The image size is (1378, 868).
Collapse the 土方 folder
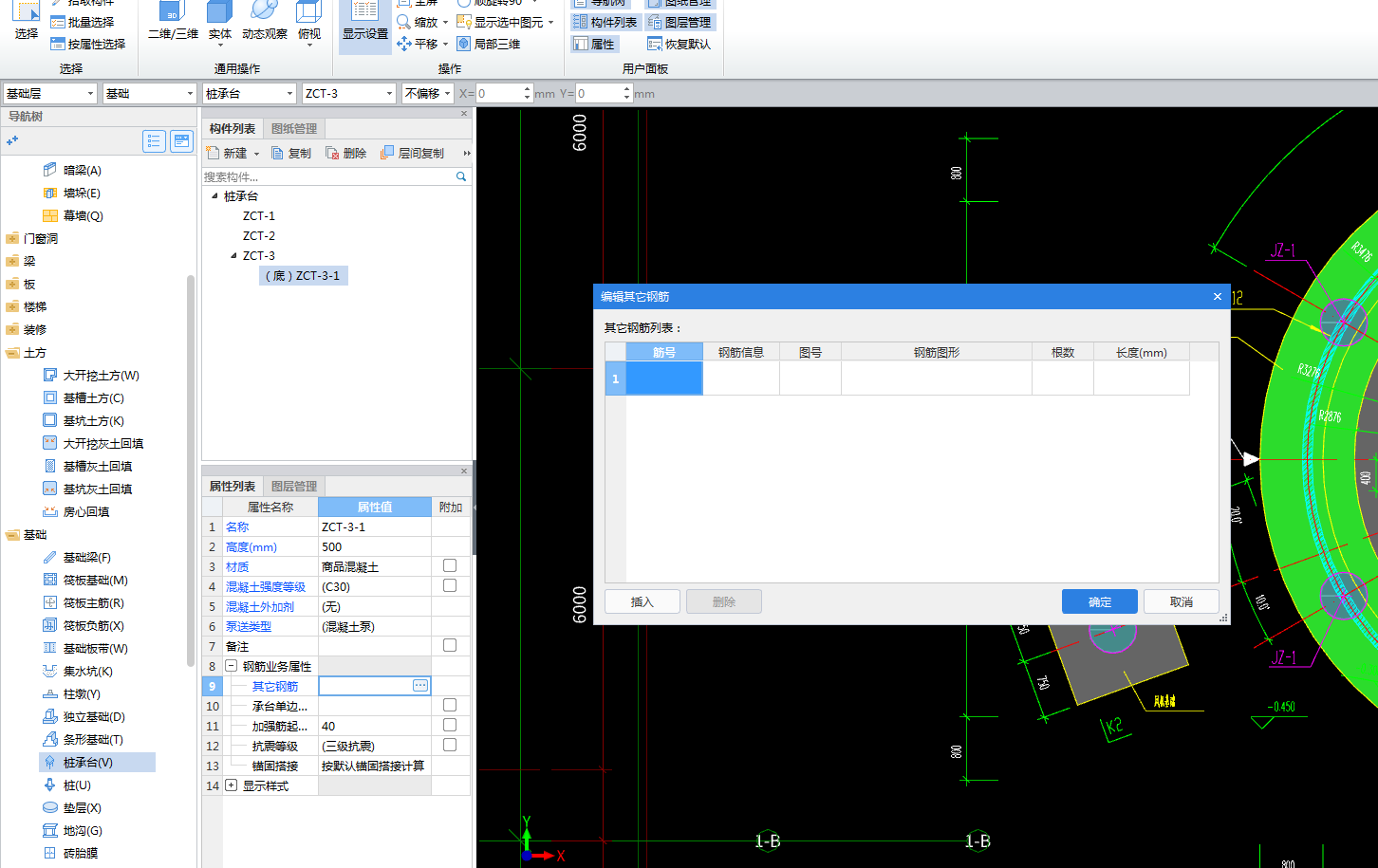12,352
